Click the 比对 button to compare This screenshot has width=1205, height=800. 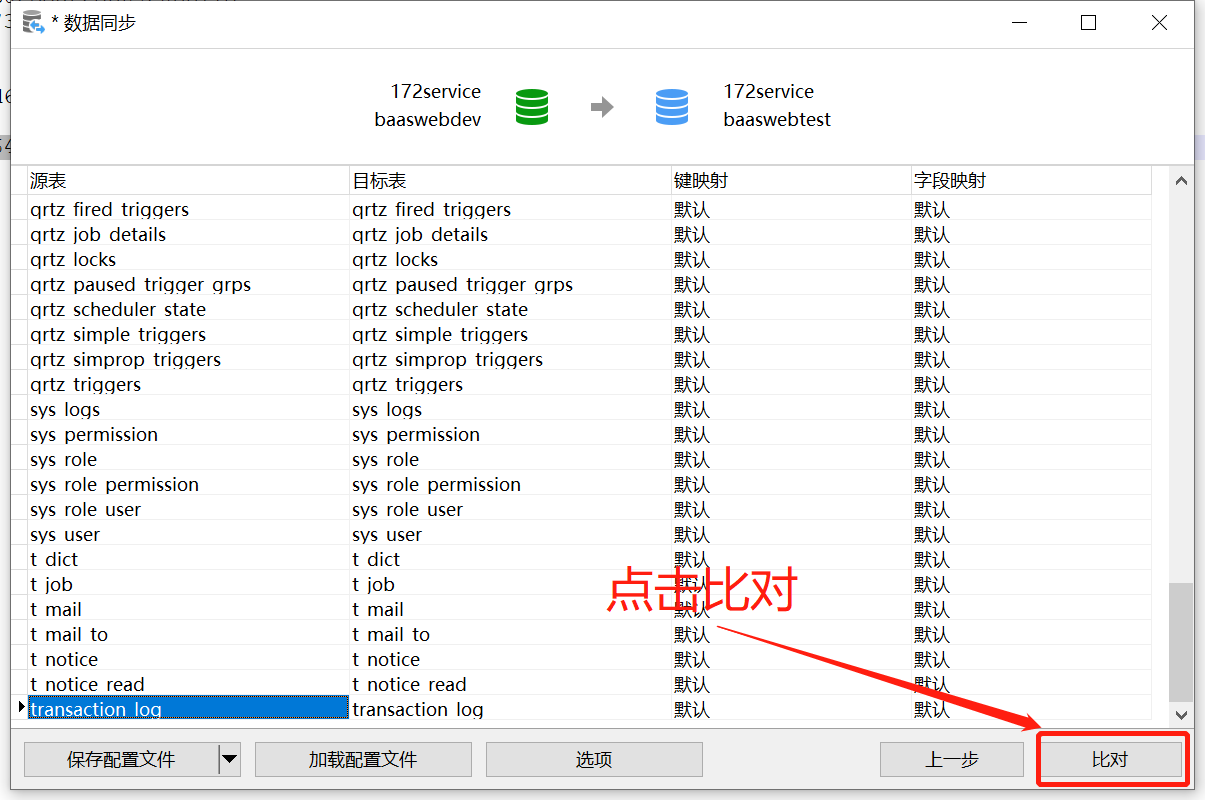click(1111, 759)
